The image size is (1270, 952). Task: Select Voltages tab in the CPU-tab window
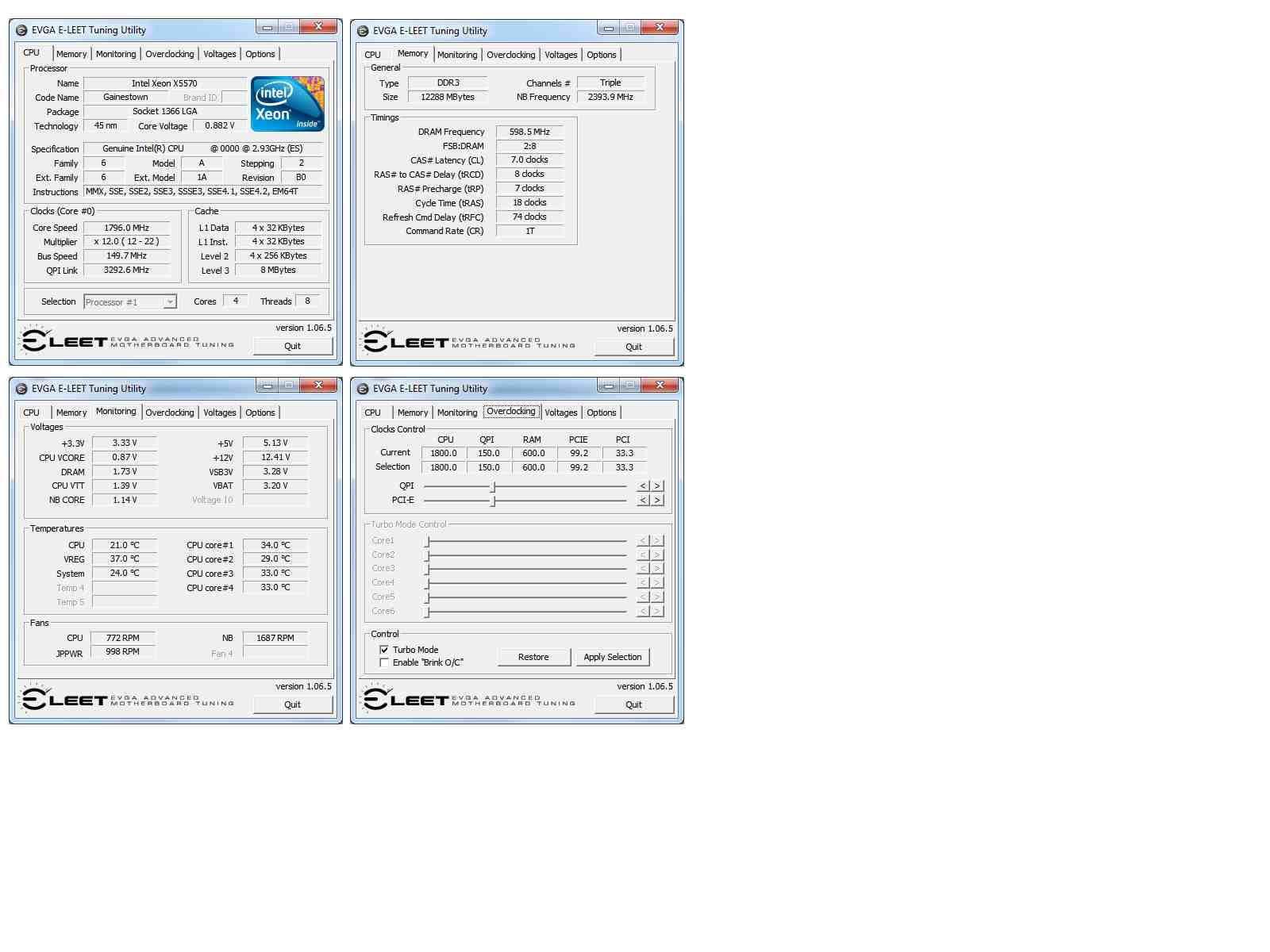coord(220,55)
